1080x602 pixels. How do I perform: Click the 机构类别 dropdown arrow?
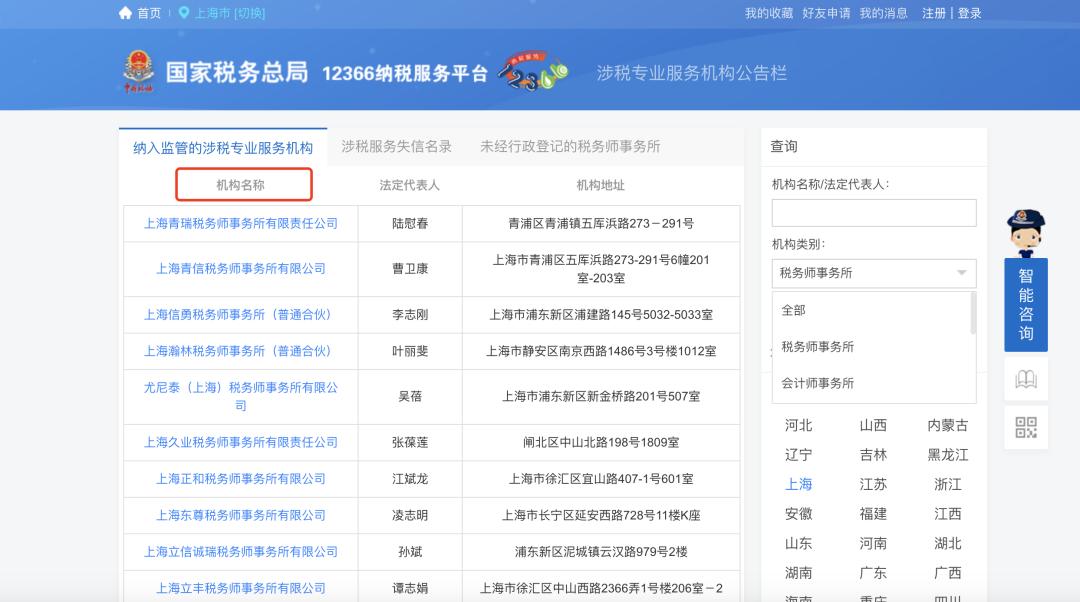click(962, 273)
